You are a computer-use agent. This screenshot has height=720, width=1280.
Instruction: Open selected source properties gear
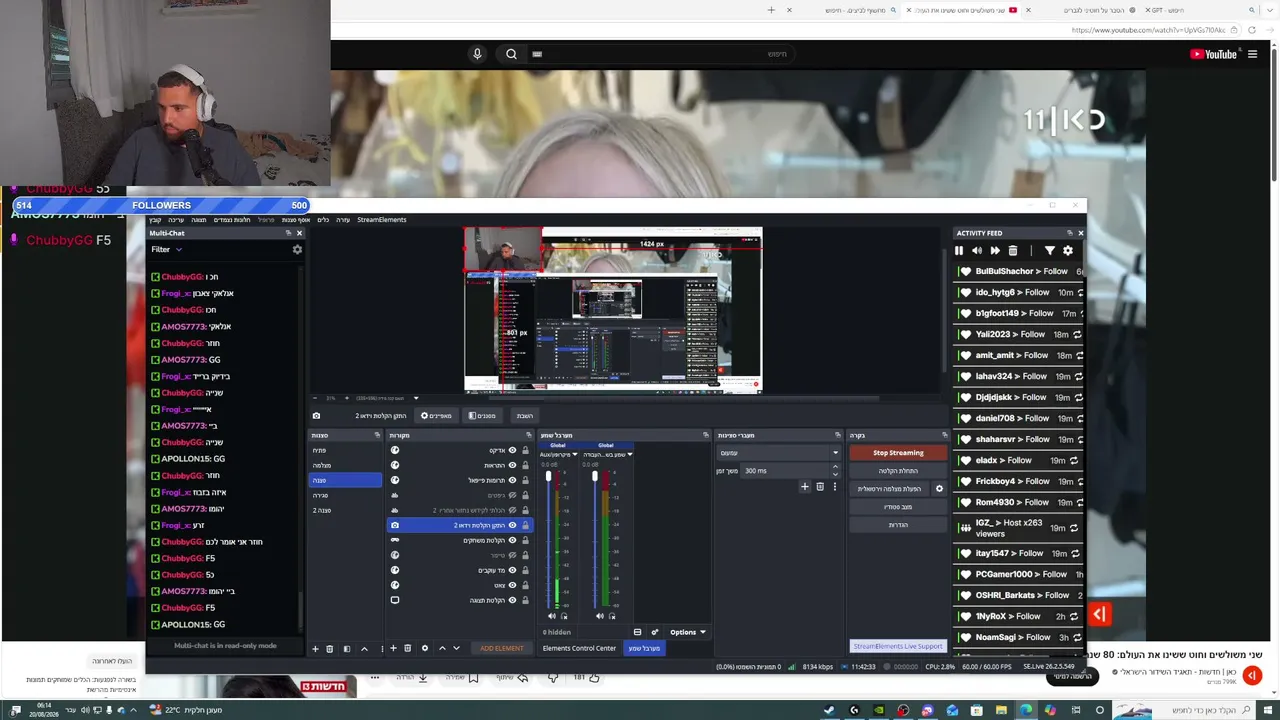(424, 648)
